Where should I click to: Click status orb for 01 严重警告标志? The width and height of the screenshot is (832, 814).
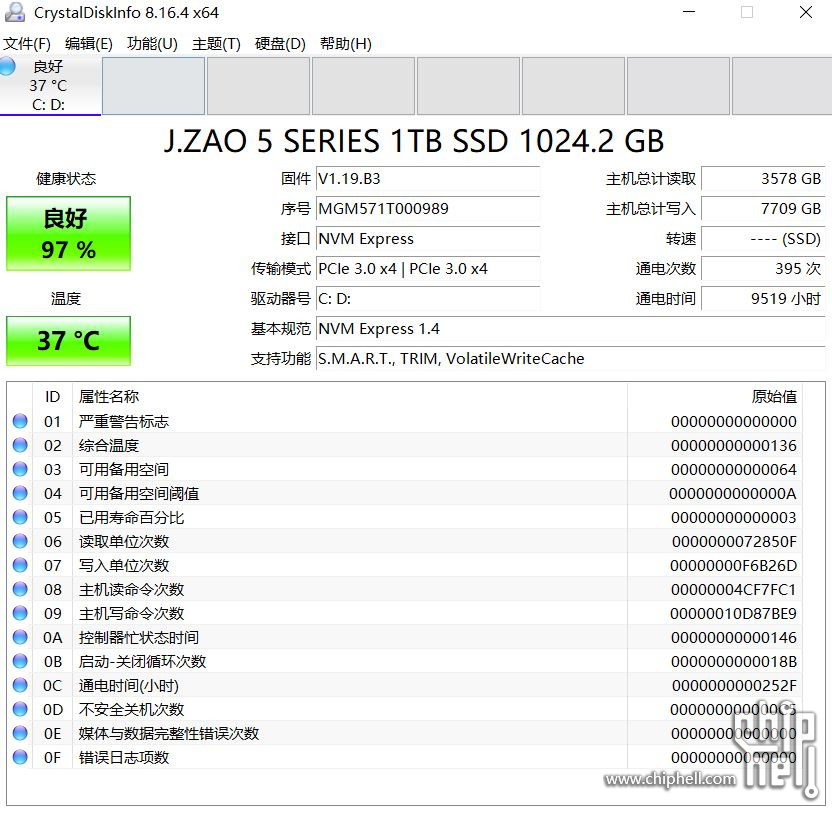pyautogui.click(x=20, y=421)
